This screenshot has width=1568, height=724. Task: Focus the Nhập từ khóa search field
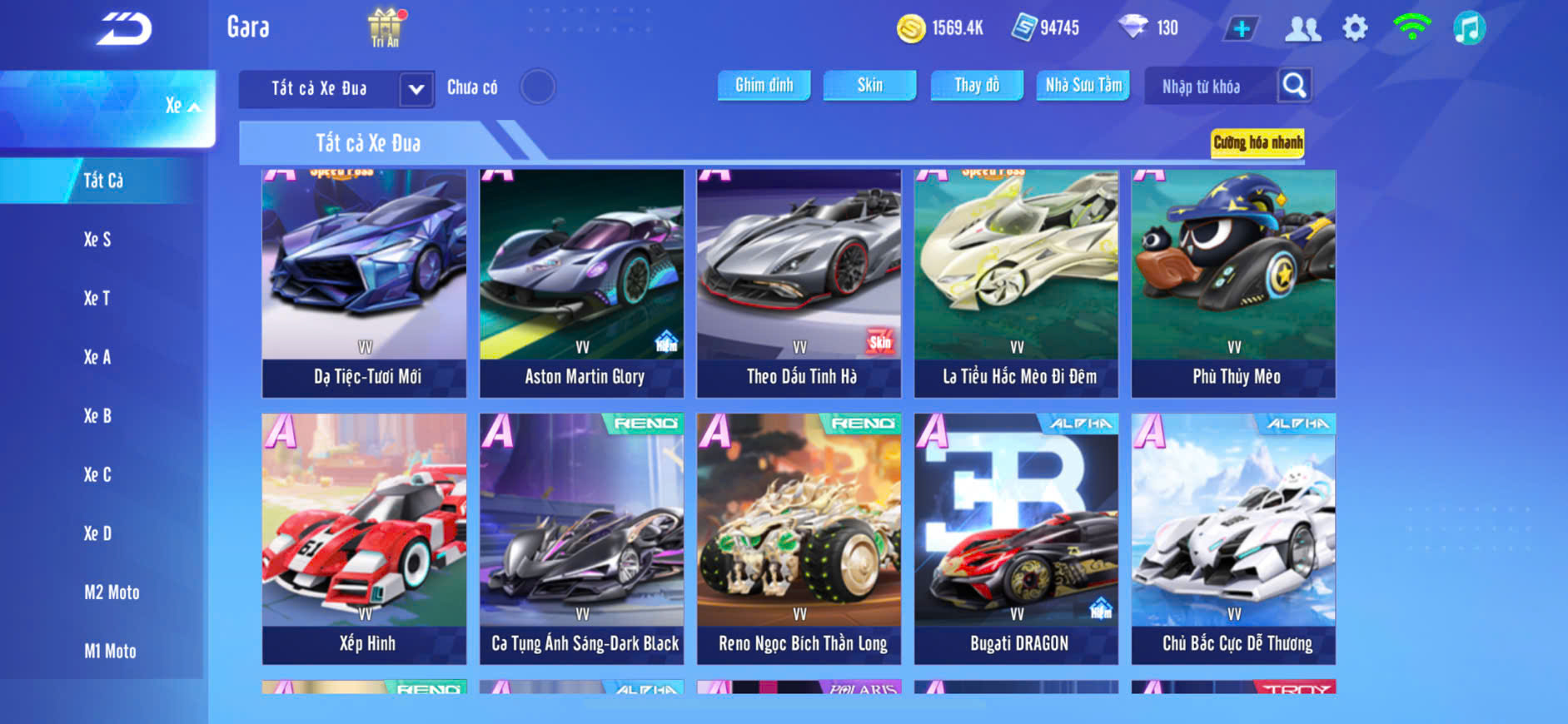click(1211, 87)
